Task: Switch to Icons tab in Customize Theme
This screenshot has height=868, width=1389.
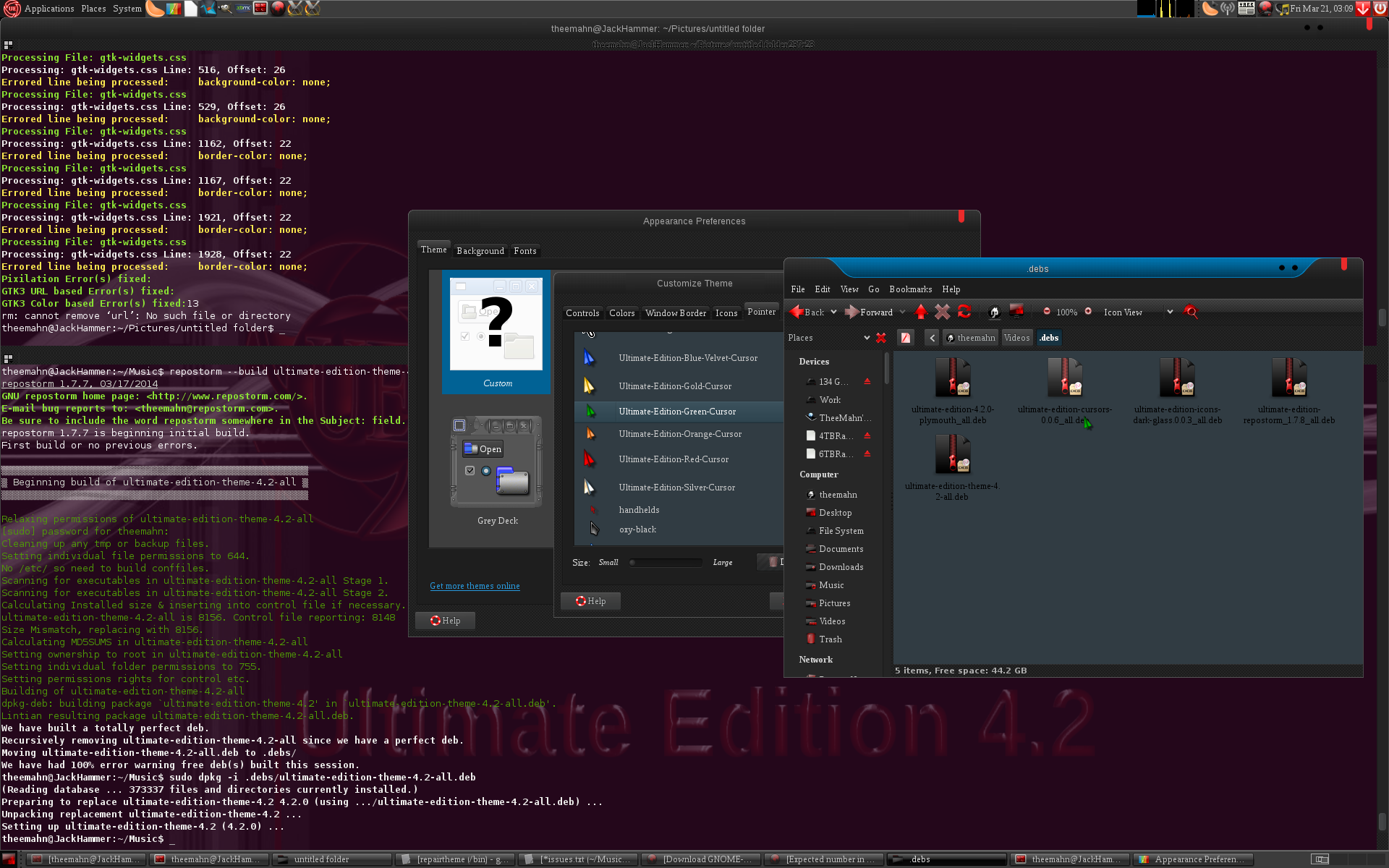Action: 726,312
